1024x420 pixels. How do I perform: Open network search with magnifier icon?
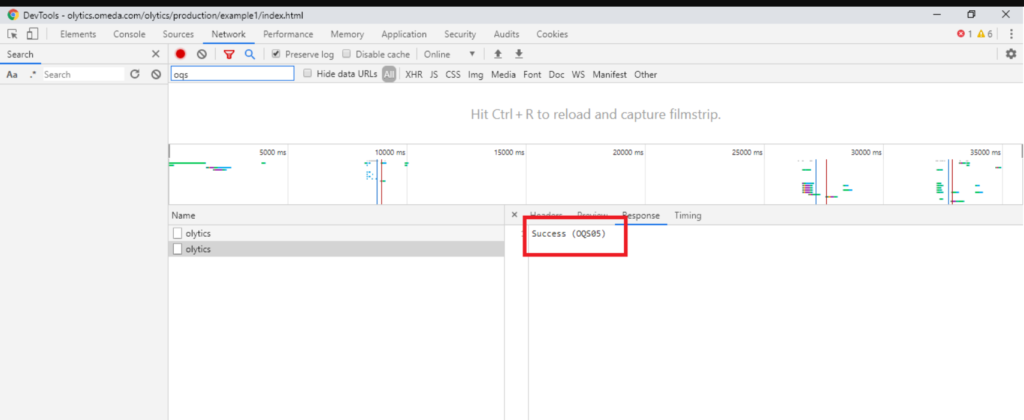[x=250, y=54]
